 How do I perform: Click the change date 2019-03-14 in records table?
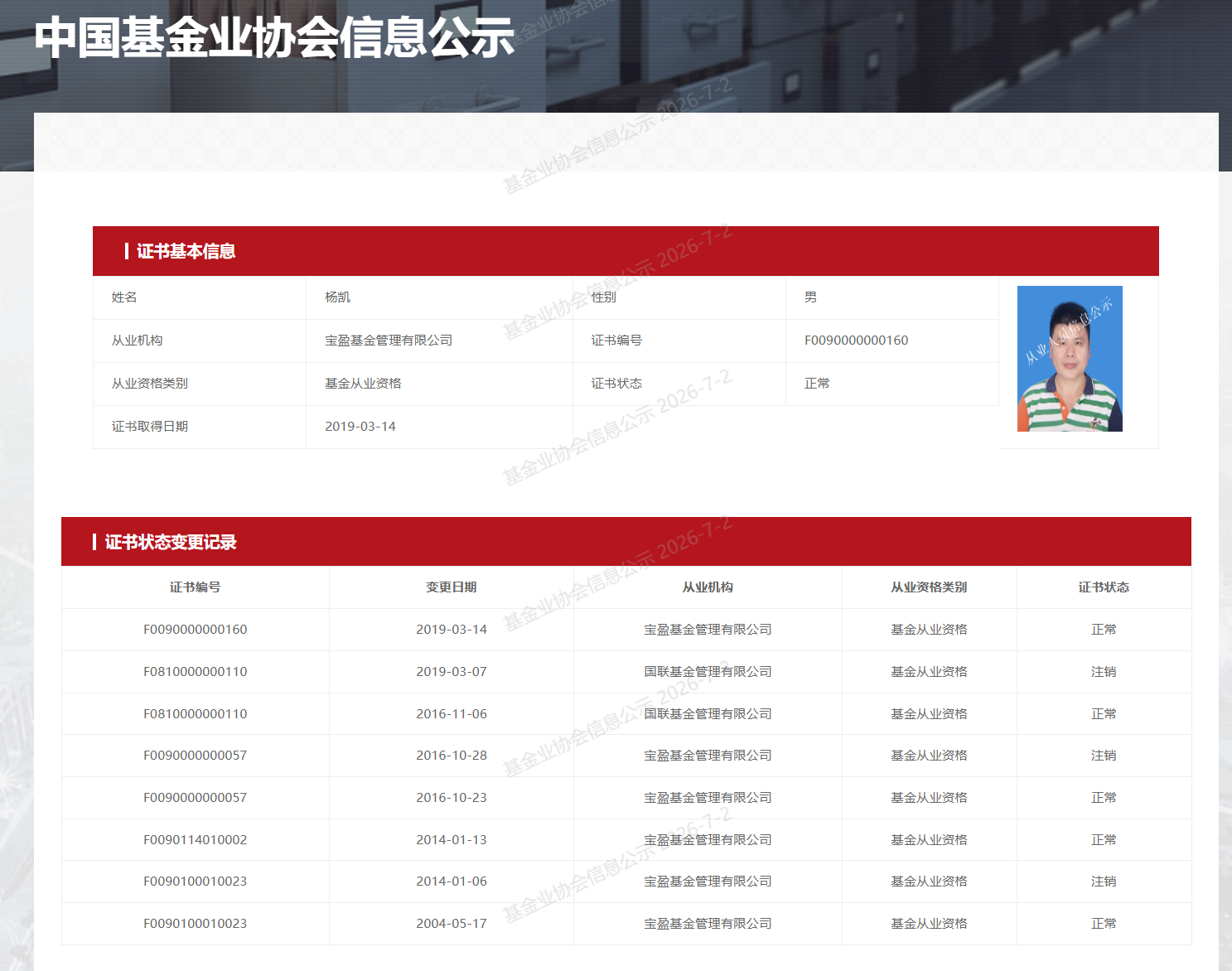point(452,630)
